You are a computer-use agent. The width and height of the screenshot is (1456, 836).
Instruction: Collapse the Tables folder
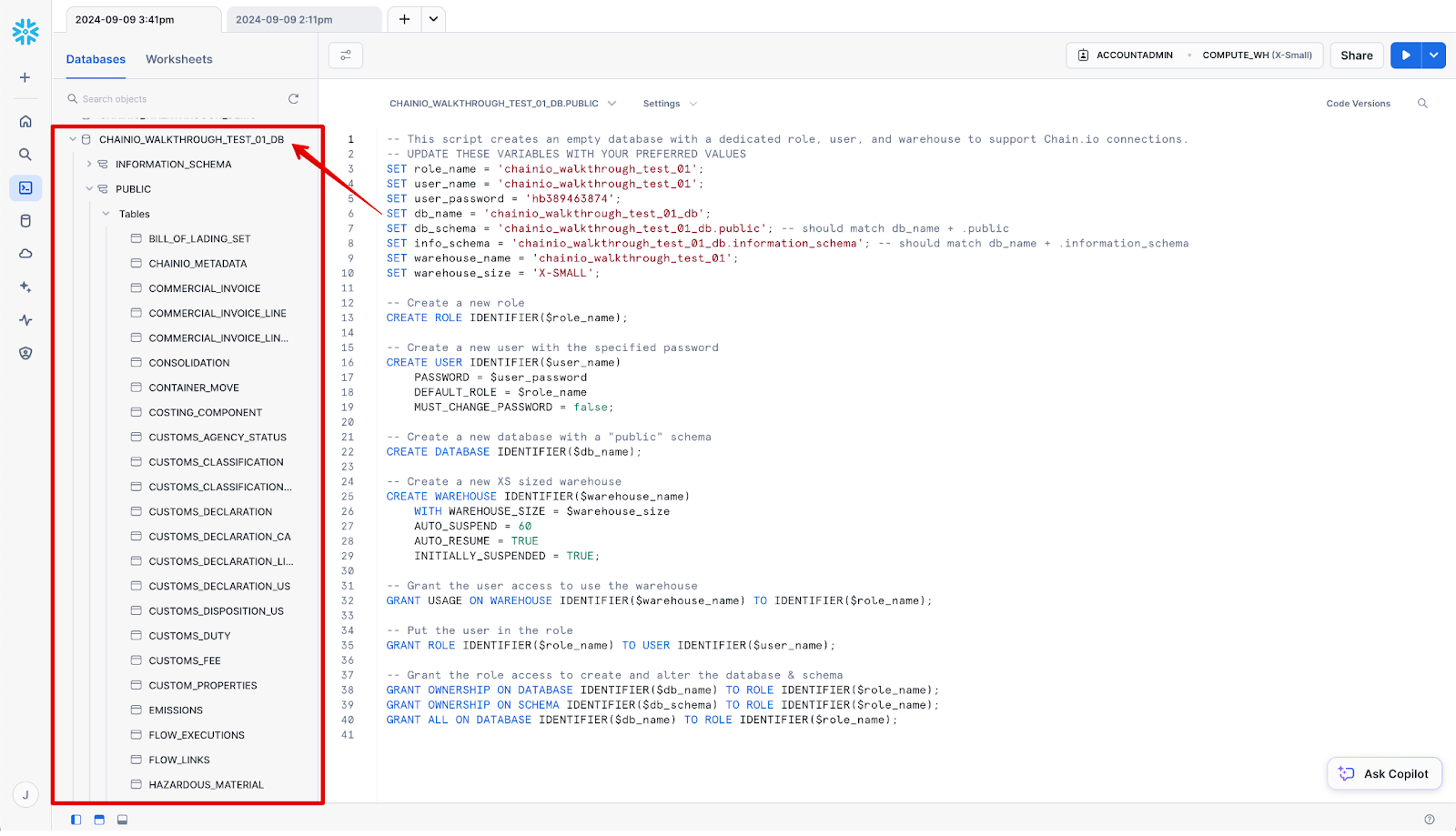(106, 214)
